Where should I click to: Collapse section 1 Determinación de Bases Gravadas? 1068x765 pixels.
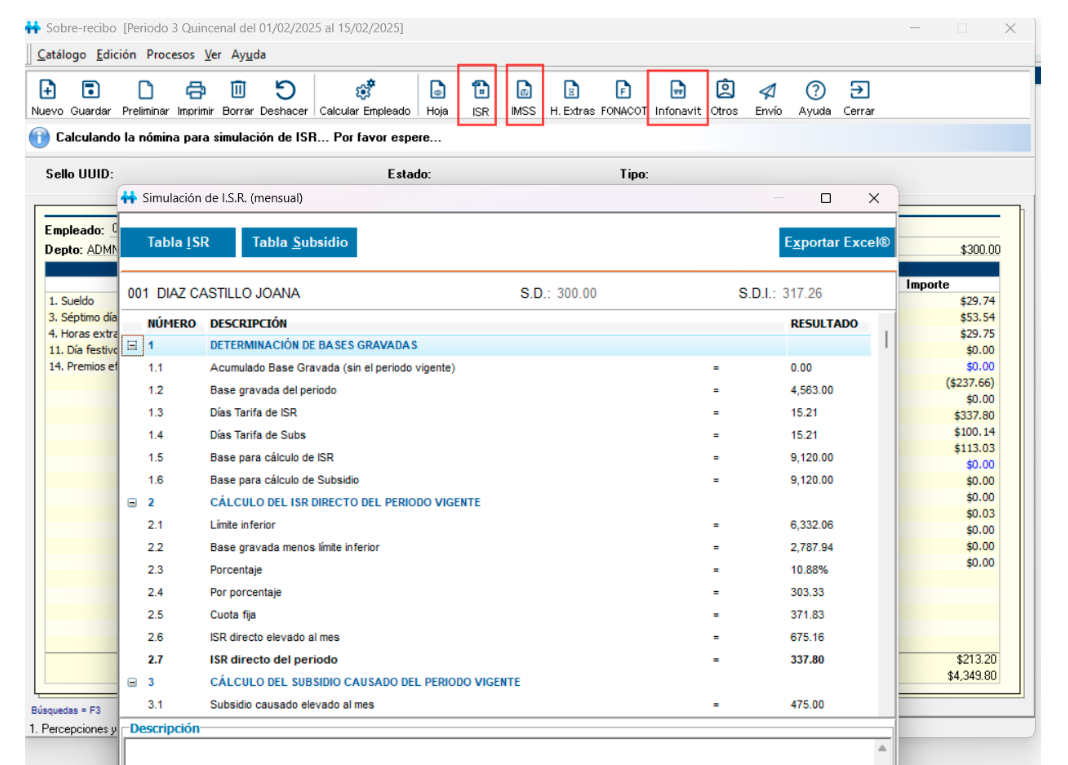[132, 345]
